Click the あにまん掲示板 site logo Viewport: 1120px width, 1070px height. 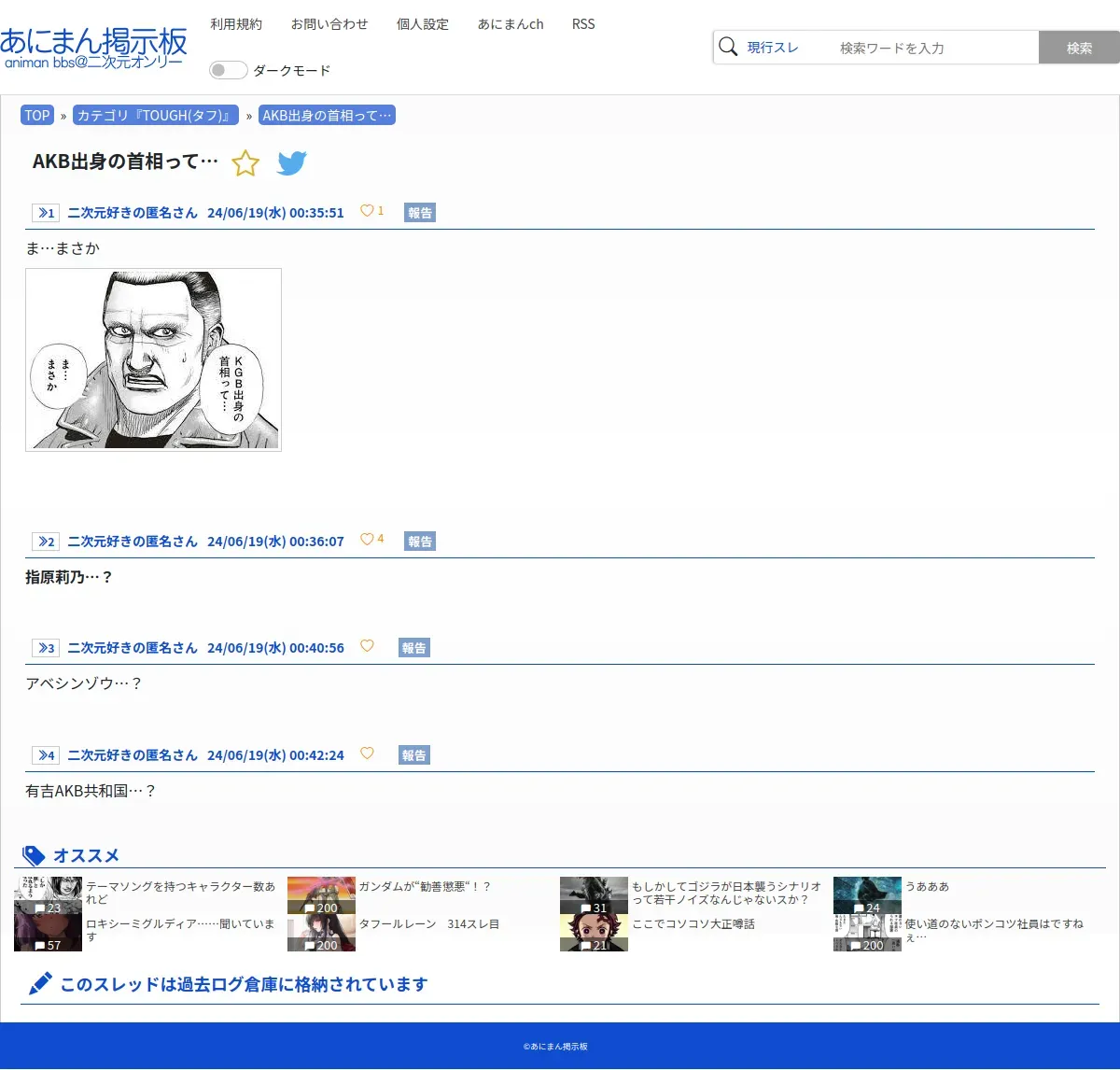tap(93, 49)
